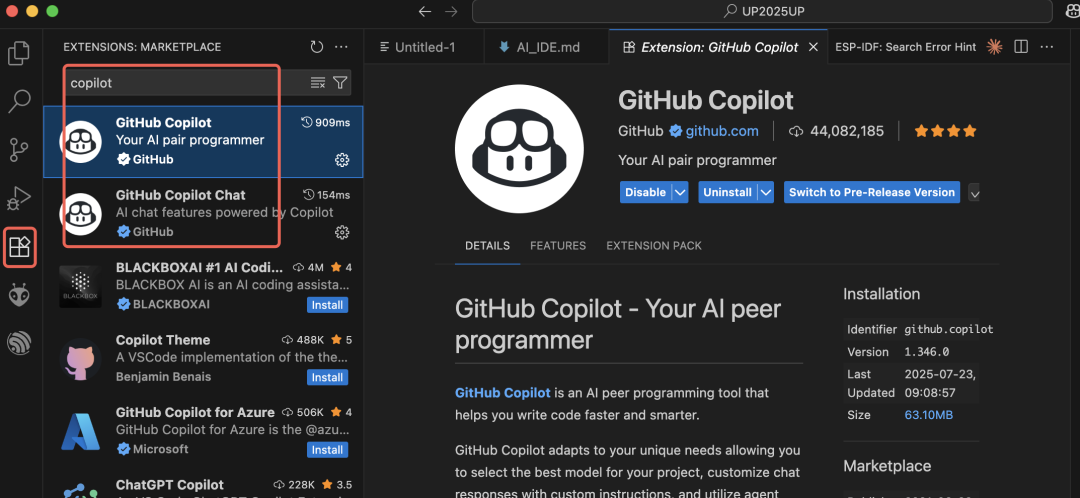Open the extensions filter funnel icon

coord(340,83)
